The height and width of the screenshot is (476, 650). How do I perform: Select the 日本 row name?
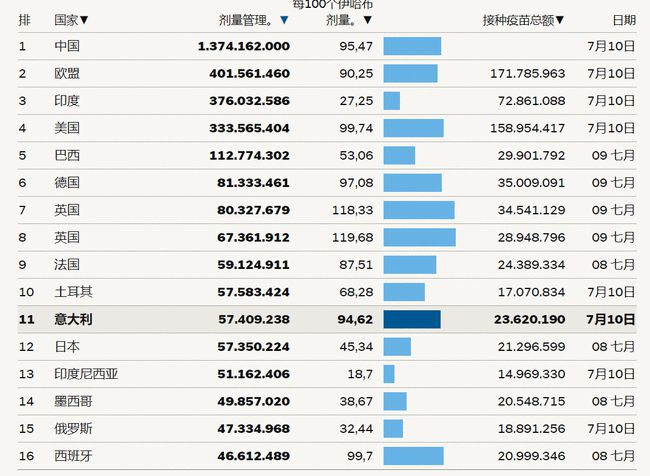[x=67, y=346]
